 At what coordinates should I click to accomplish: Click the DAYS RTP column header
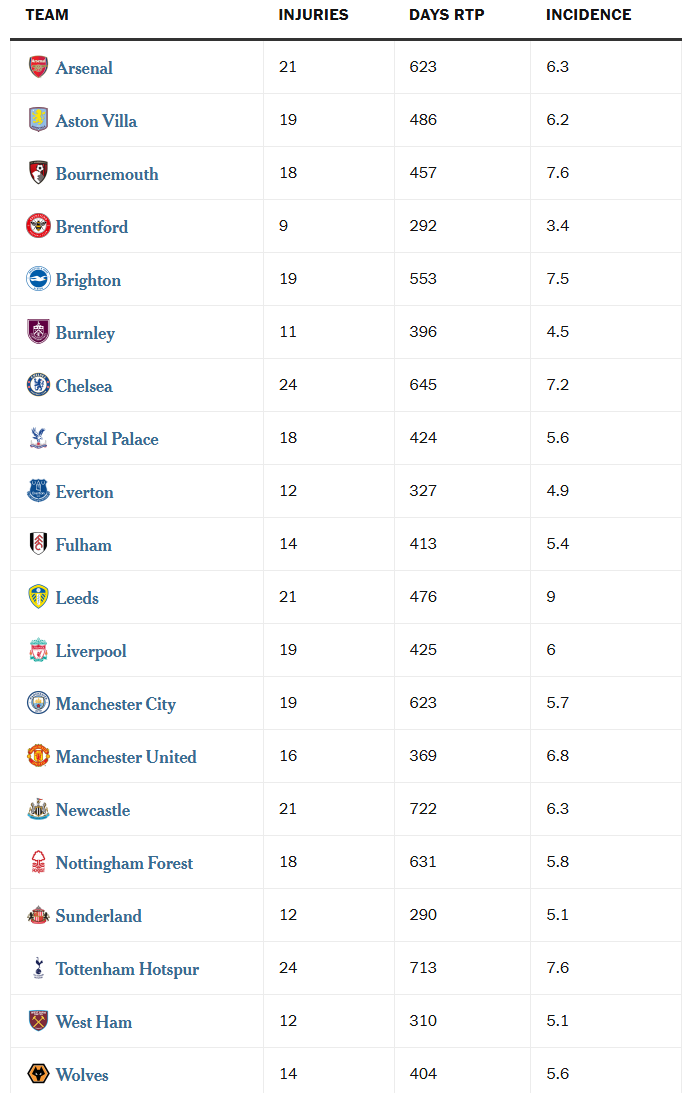coord(446,15)
